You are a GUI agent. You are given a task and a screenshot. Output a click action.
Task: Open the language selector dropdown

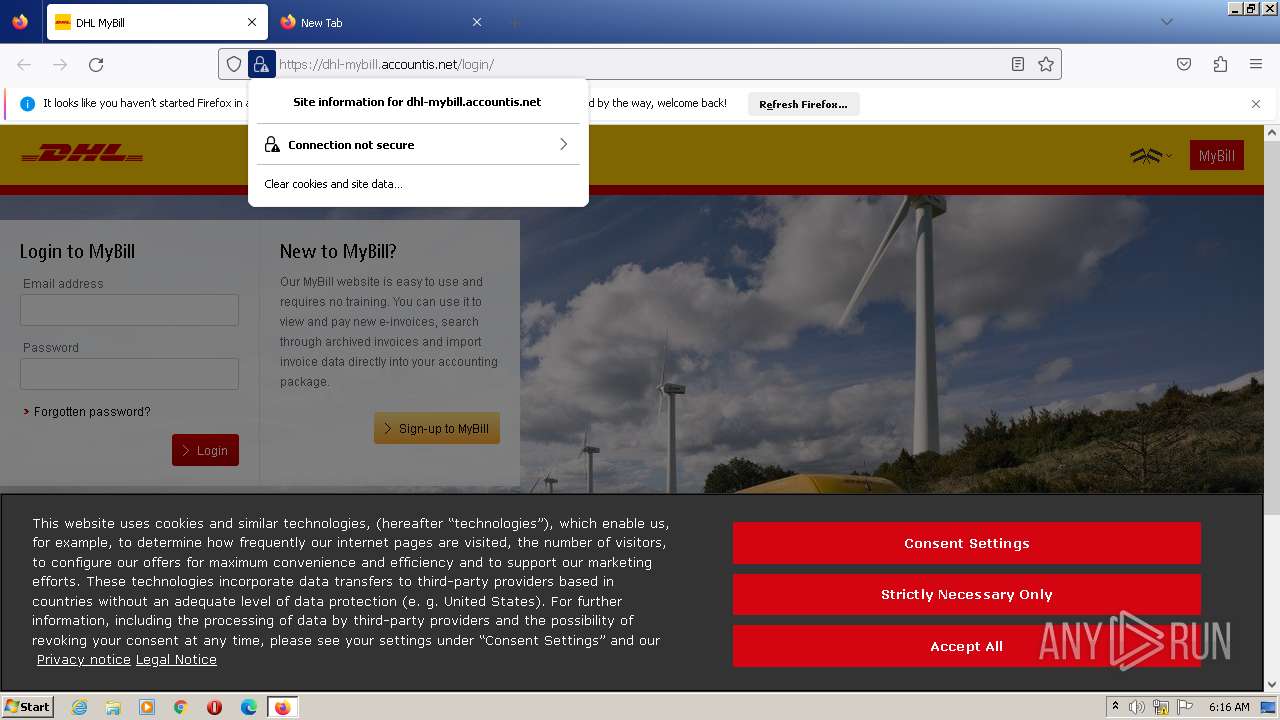click(x=1151, y=155)
